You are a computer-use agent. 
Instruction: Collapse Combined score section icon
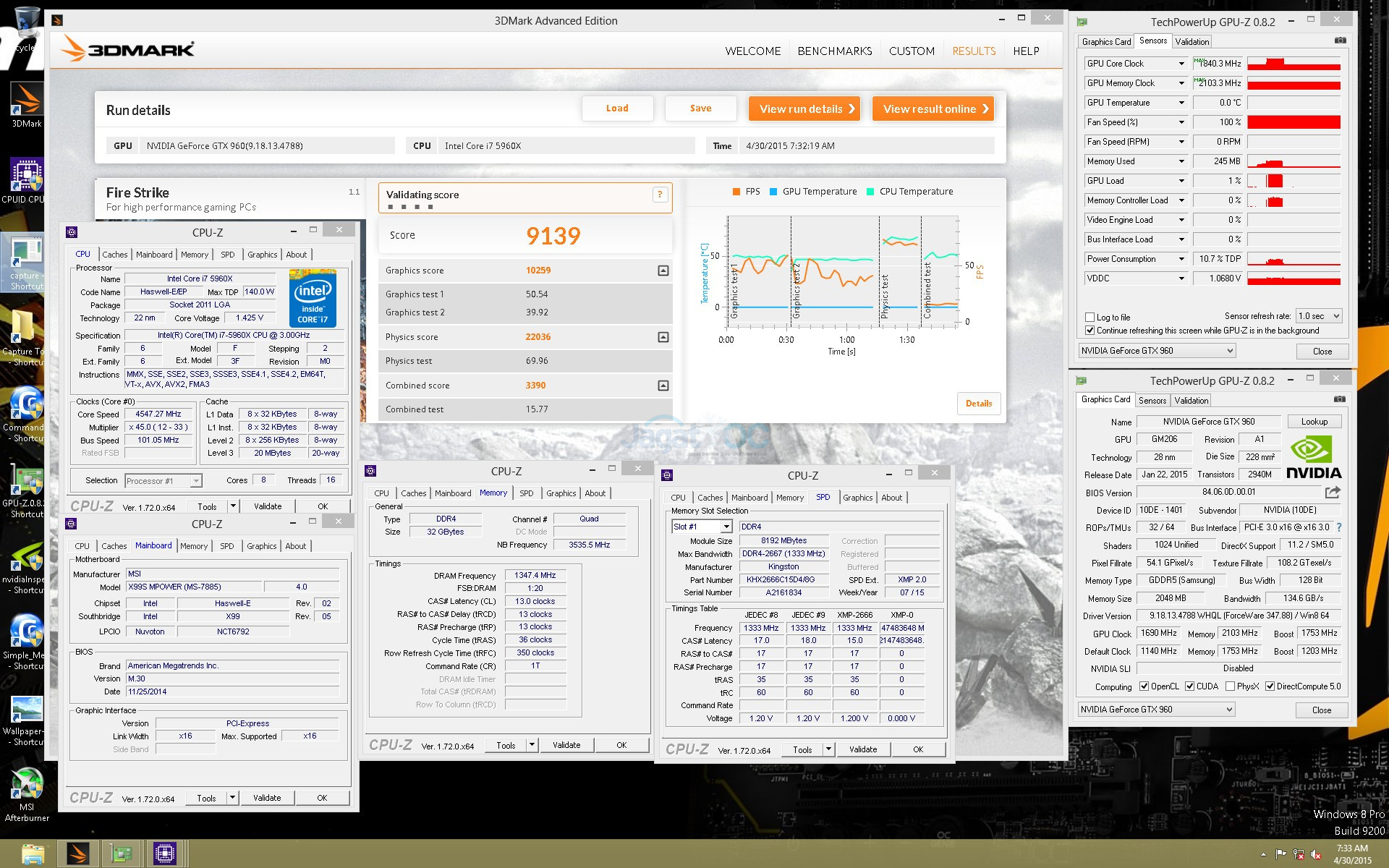click(x=663, y=386)
